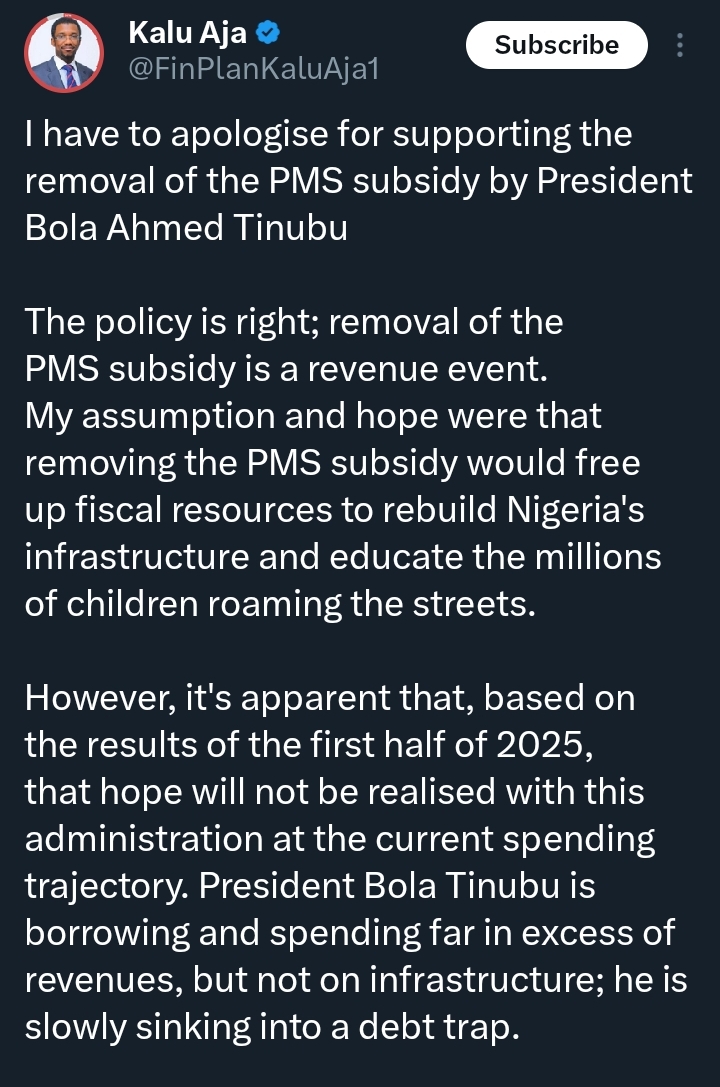
Task: Click the paragraph mentioning President Bola Tinubu
Action: click(x=360, y=885)
